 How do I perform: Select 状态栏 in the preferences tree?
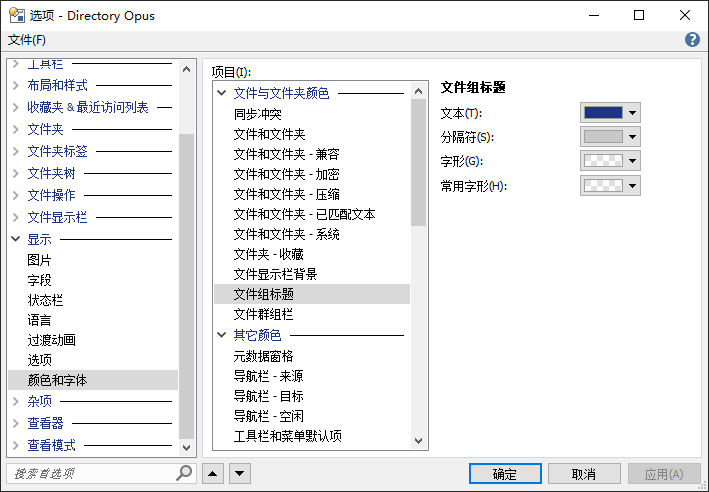click(45, 300)
